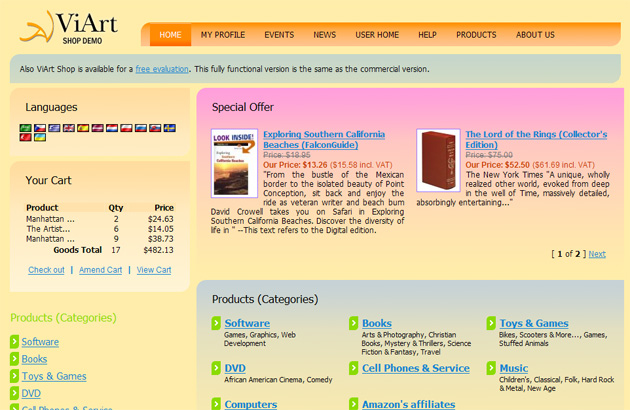The image size is (630, 410).
Task: Click the '$38.73' cart price
Action: (x=161, y=239)
